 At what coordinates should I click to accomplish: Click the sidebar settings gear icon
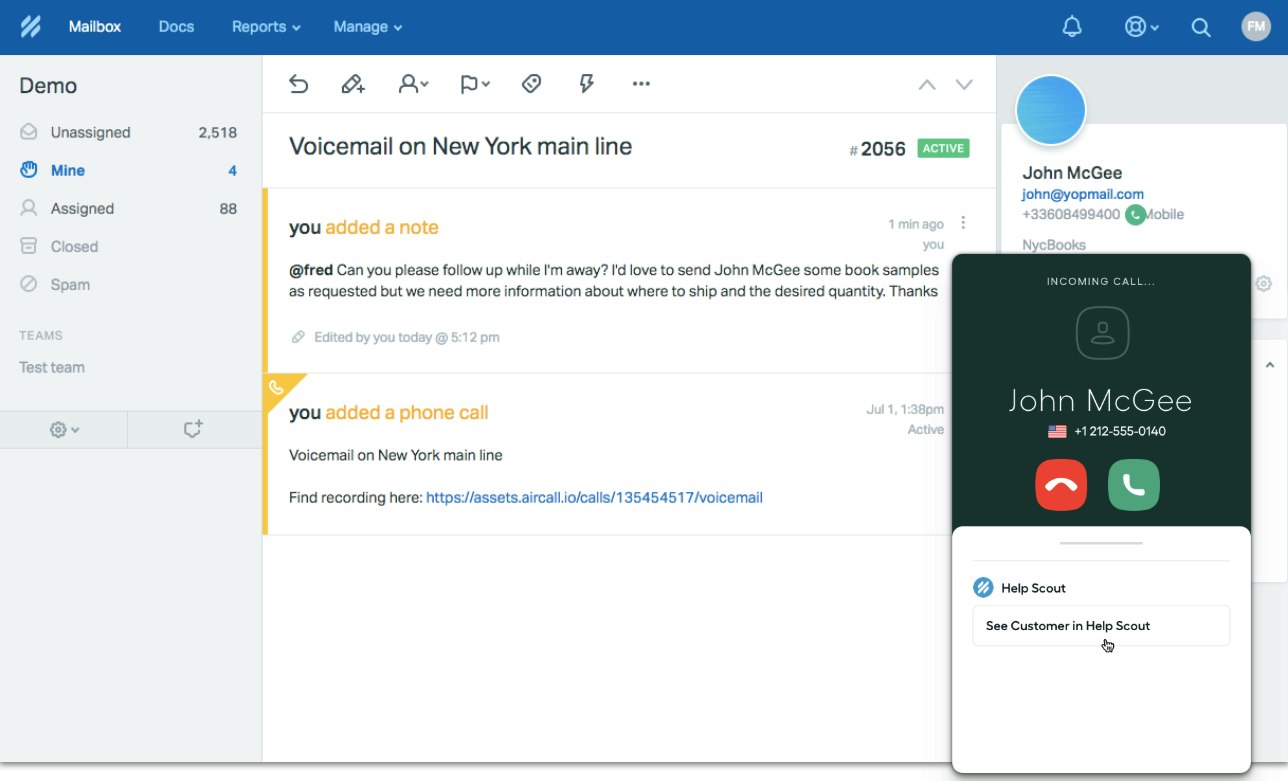(x=1263, y=284)
